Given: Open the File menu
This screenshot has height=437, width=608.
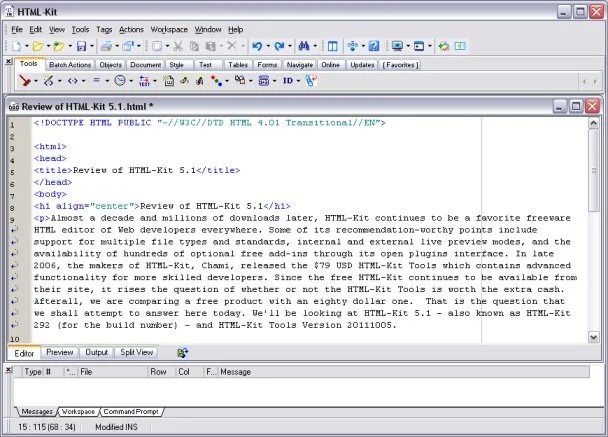Looking at the screenshot, I should pyautogui.click(x=17, y=29).
